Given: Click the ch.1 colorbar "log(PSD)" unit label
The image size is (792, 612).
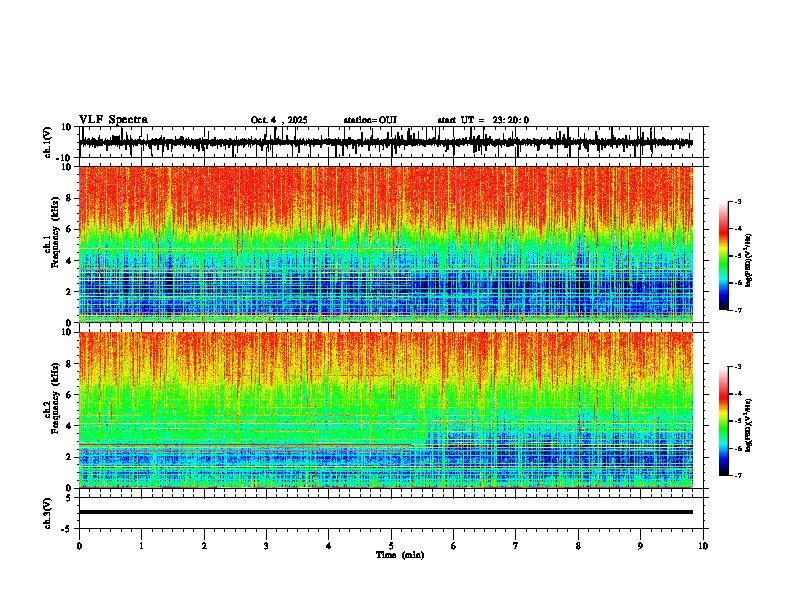Looking at the screenshot, I should [x=749, y=261].
